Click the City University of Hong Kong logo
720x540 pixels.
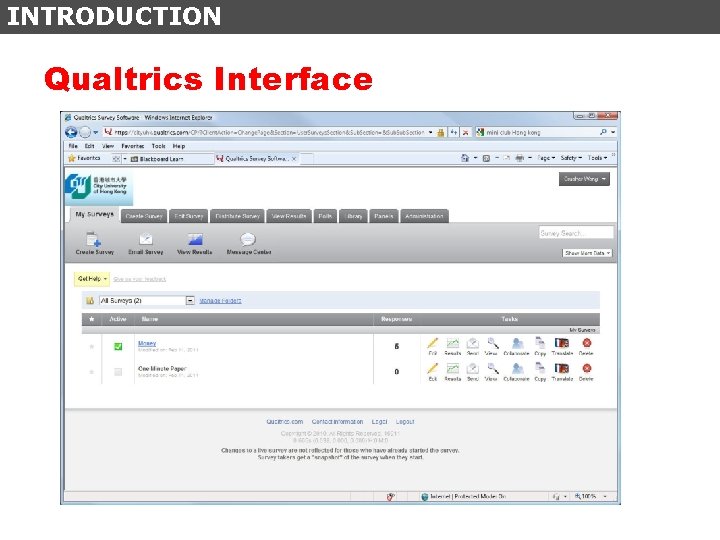pyautogui.click(x=98, y=187)
